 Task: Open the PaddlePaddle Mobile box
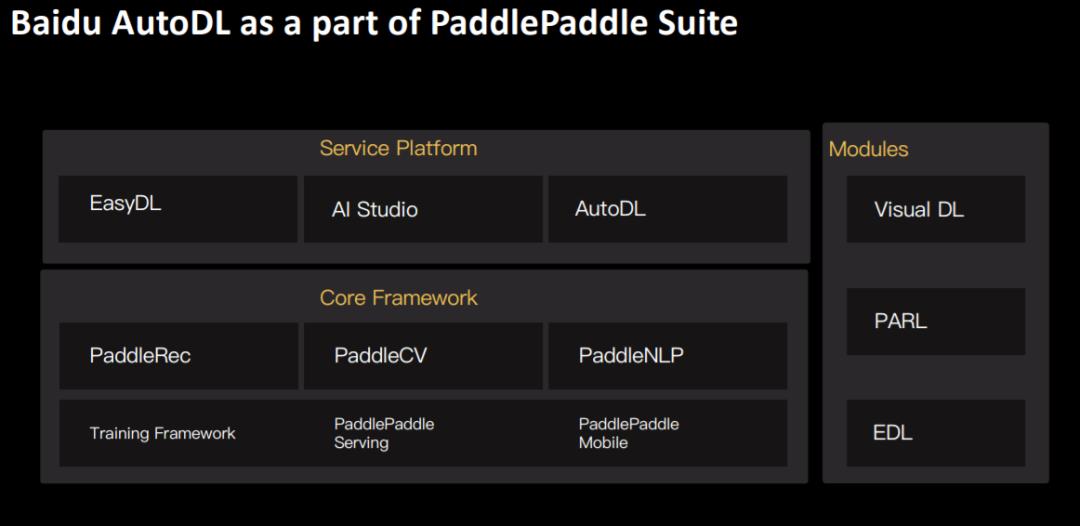coord(667,433)
